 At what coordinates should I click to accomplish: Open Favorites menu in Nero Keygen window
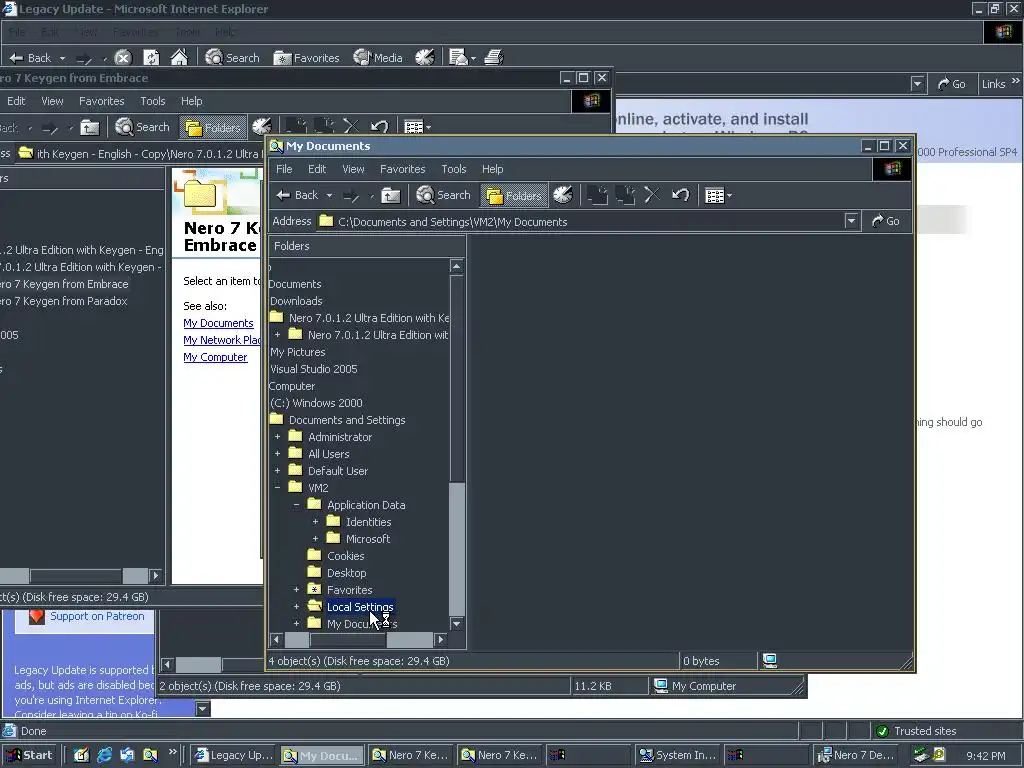[x=101, y=101]
